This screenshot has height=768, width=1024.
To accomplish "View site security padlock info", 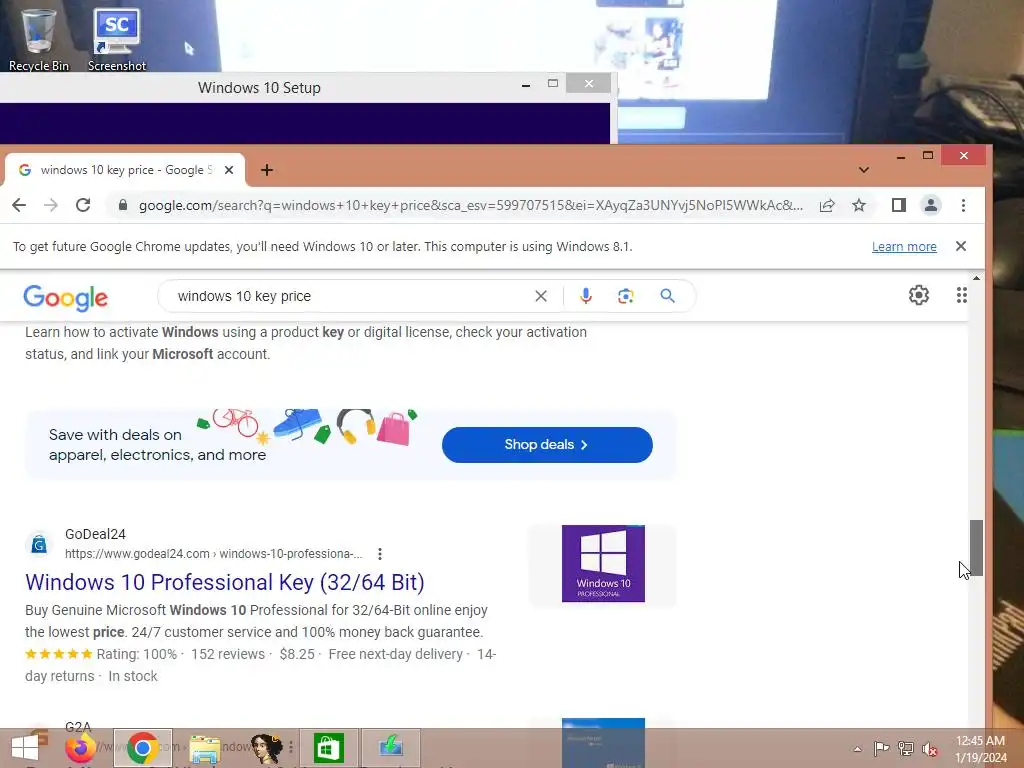I will point(123,205).
